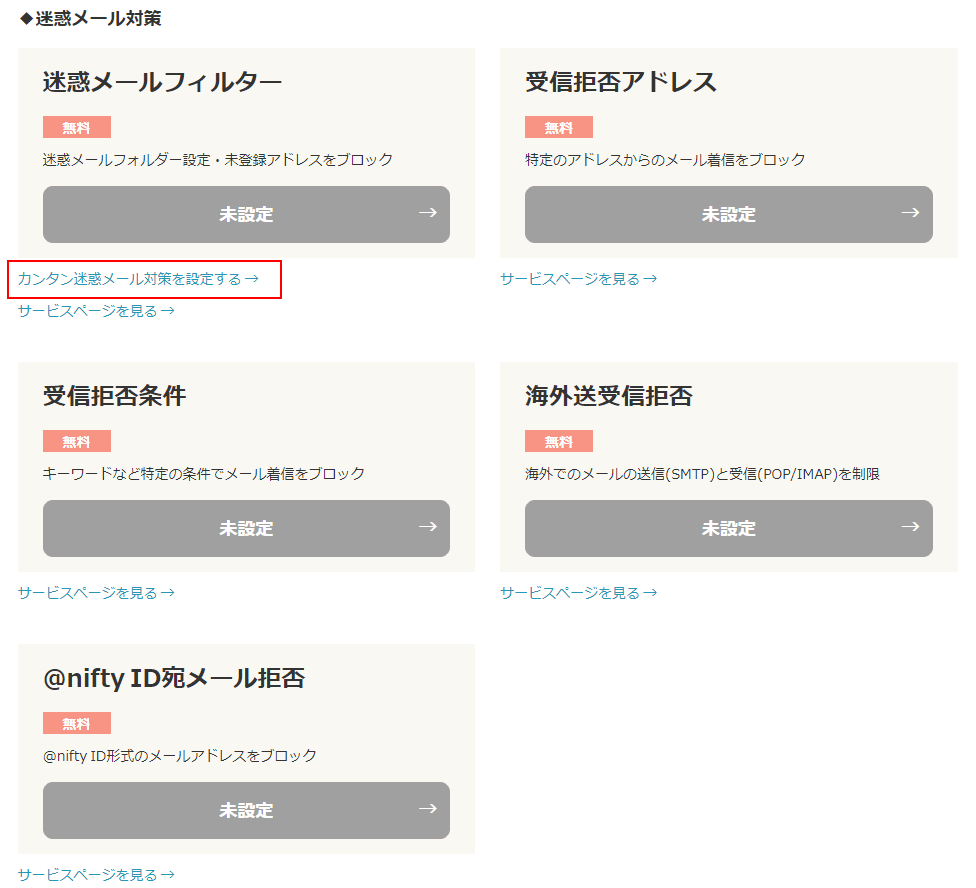Screen dimensions: 976x888
Task: Click the 受信拒否条件 card heading
Action: pos(115,396)
